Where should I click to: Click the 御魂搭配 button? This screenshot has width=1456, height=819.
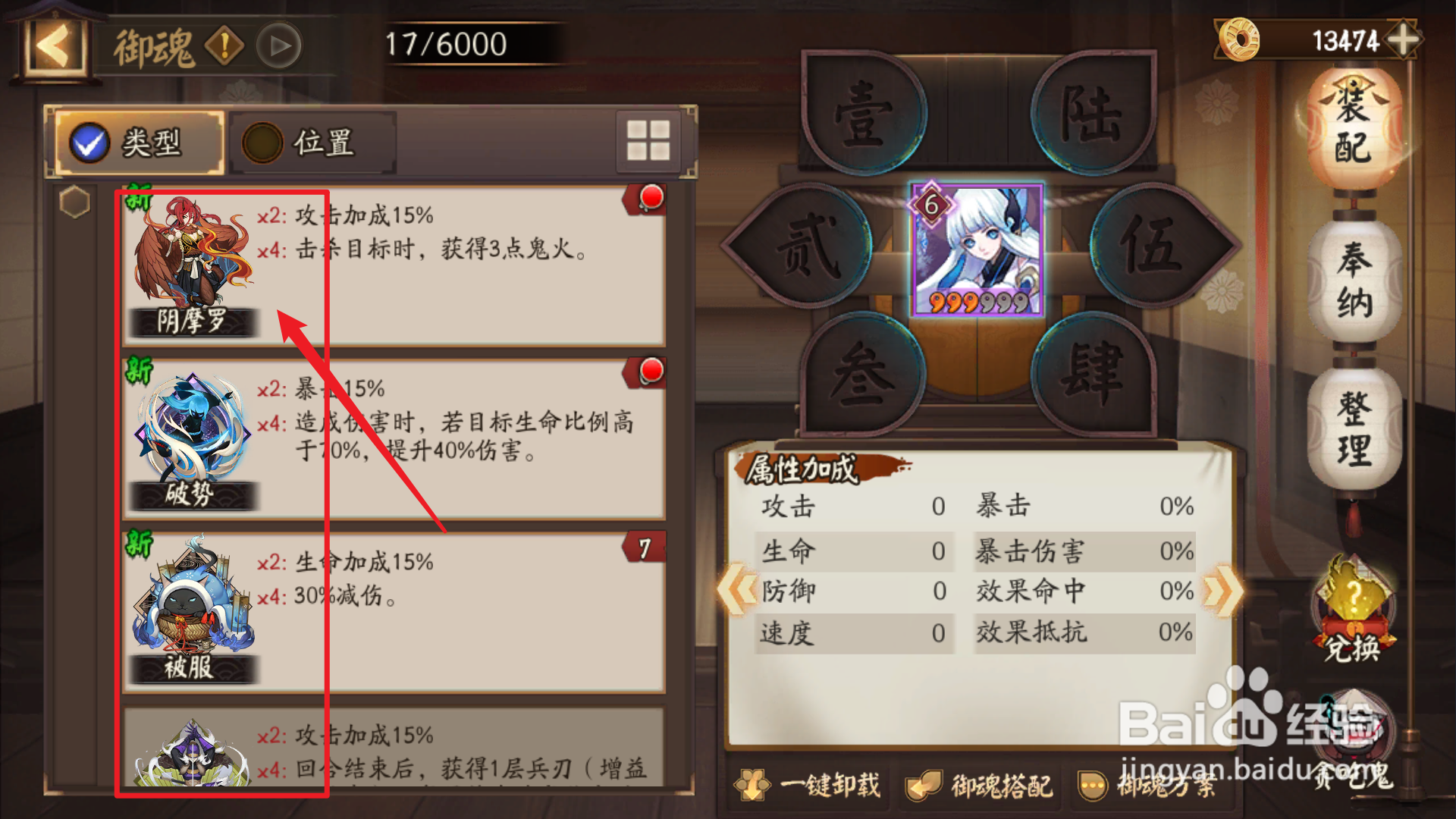[x=981, y=786]
